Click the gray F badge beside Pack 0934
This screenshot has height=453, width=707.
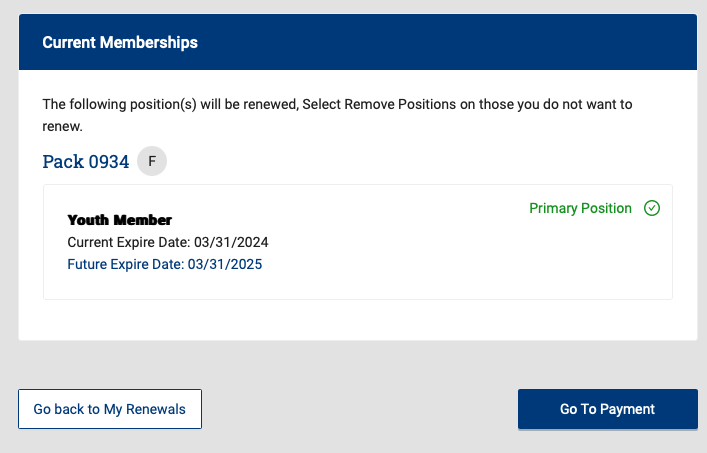[x=152, y=161]
